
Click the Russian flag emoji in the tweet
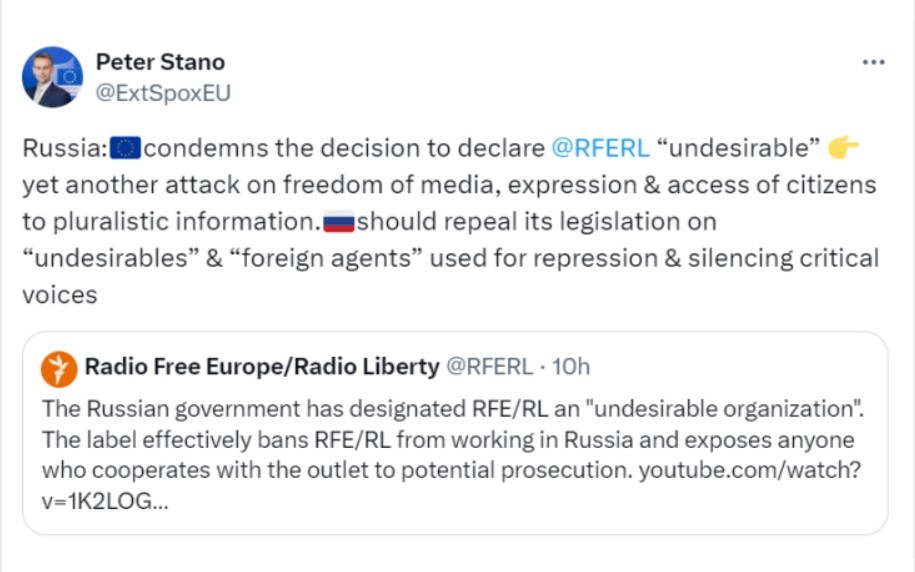[339, 222]
